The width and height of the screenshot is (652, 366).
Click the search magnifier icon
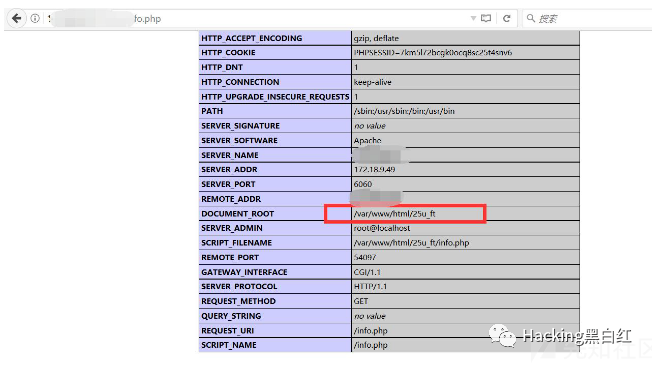tap(531, 18)
